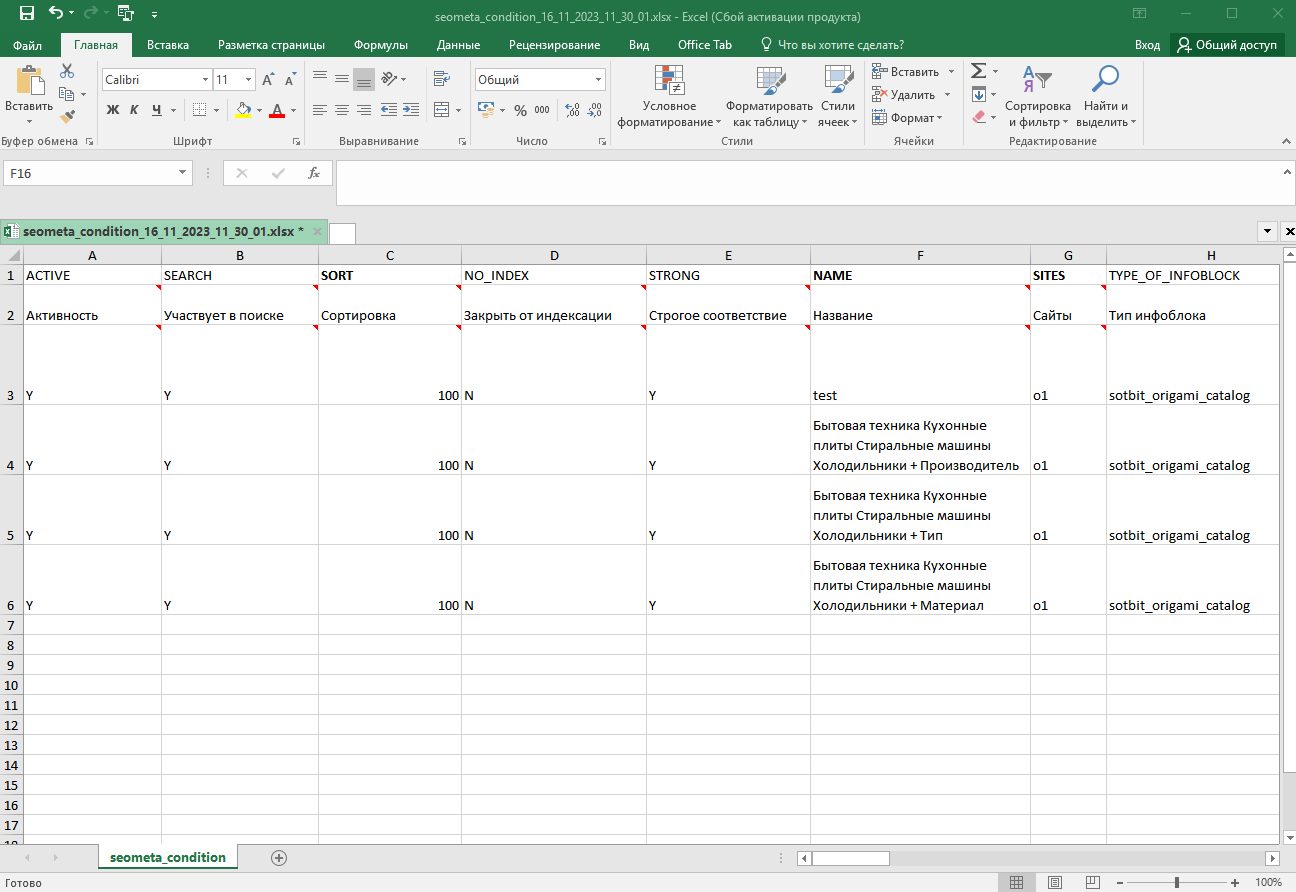Click the Clear eraser icon
1296x892 pixels.
pyautogui.click(x=979, y=117)
